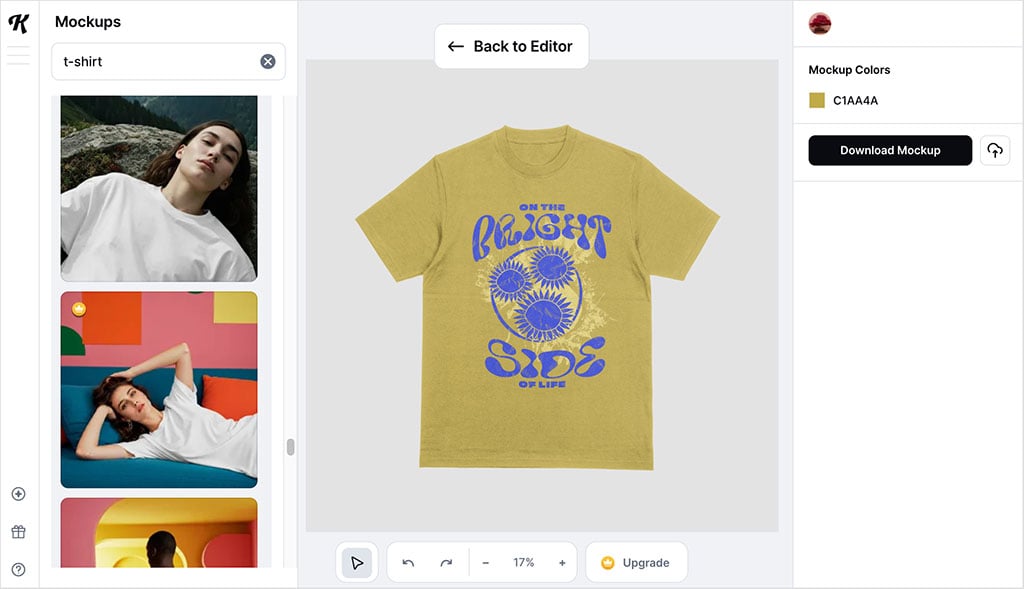Click the Download Mockup button
The image size is (1024, 589).
coord(890,150)
